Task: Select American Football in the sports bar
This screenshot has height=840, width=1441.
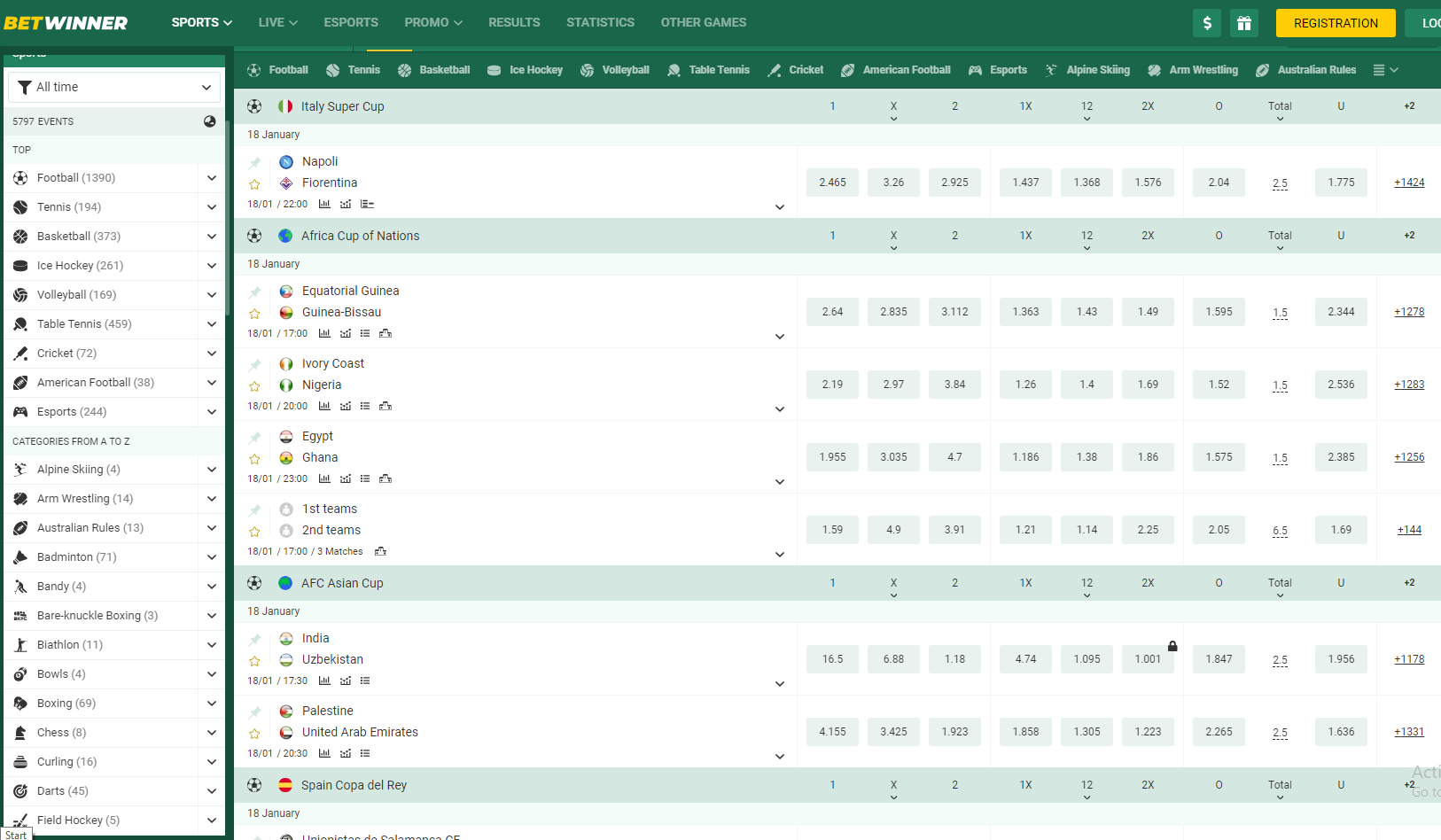Action: (896, 70)
